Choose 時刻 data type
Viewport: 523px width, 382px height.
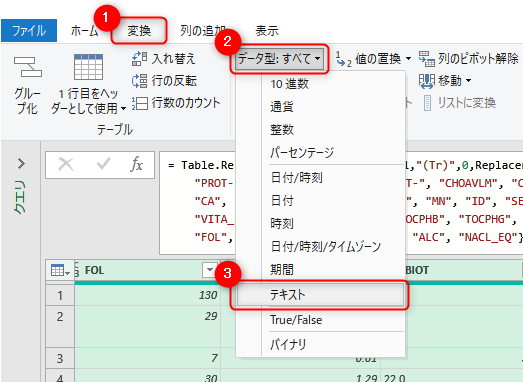[320, 223]
